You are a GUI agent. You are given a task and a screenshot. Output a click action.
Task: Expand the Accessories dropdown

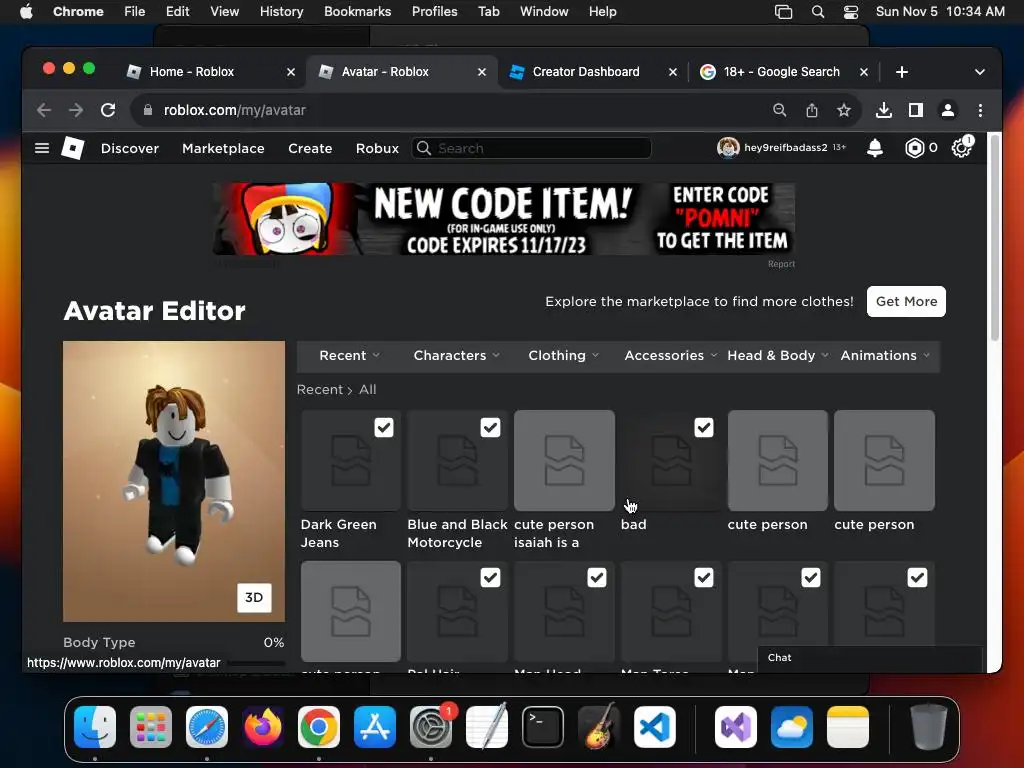click(671, 355)
